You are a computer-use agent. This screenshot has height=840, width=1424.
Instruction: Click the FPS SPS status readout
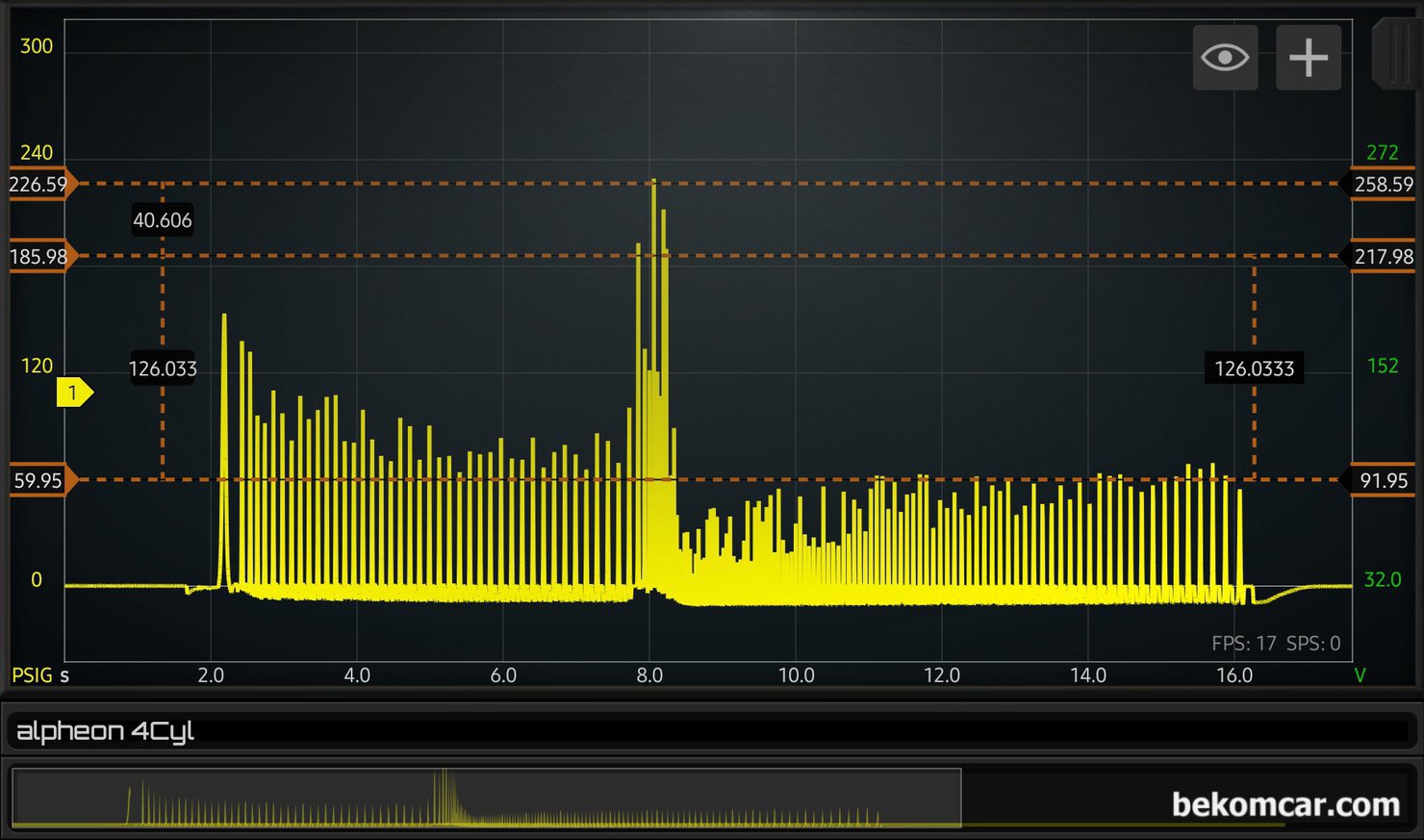click(x=1275, y=644)
